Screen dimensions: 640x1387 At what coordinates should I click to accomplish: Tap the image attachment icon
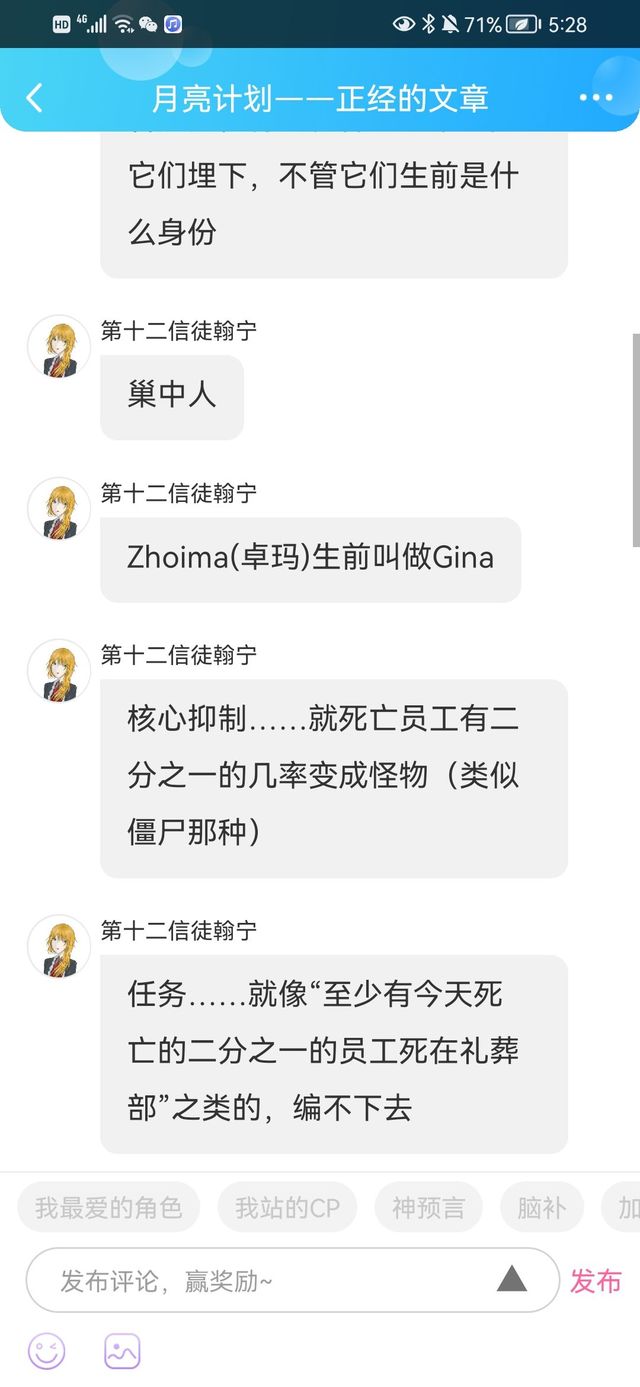(x=122, y=1352)
